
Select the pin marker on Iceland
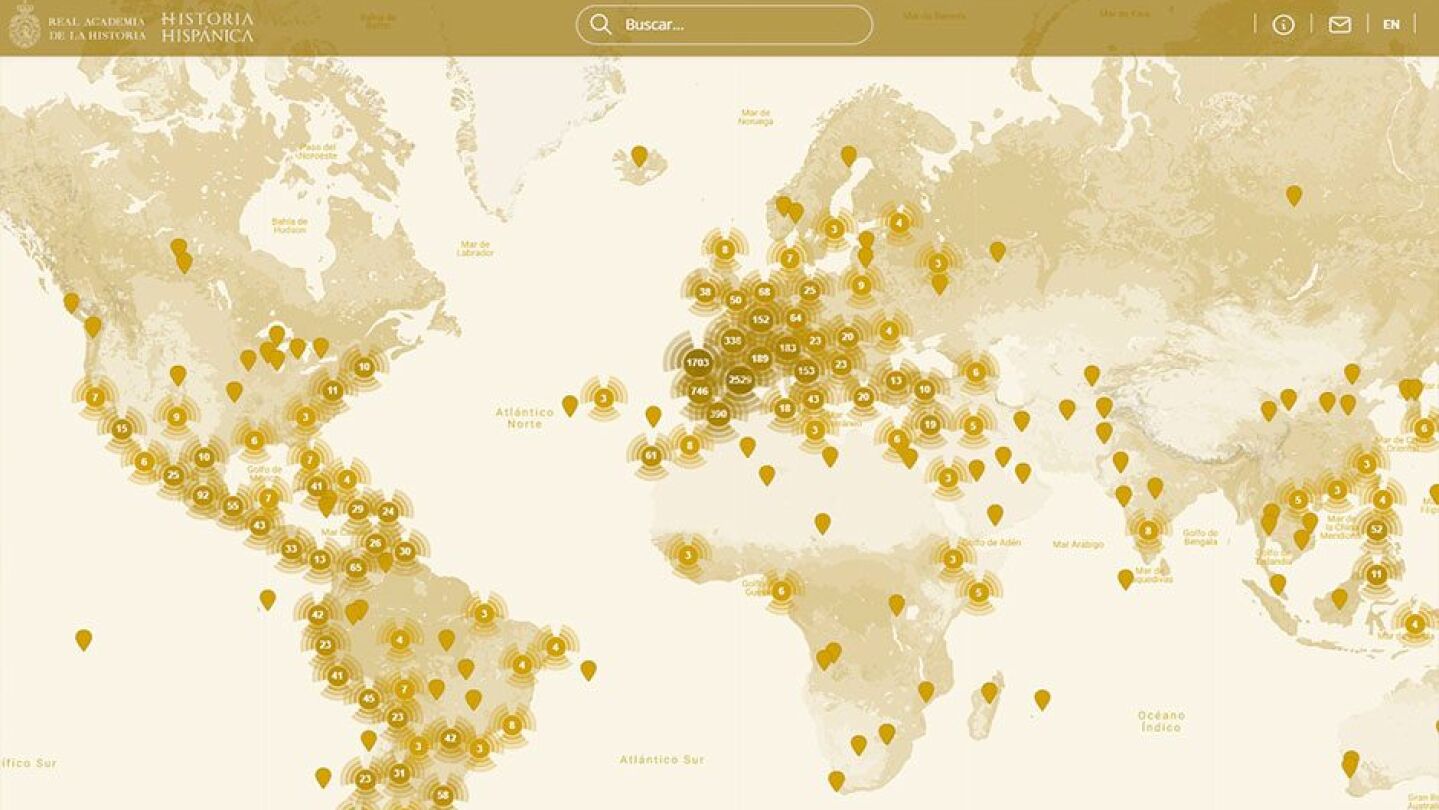(x=639, y=155)
